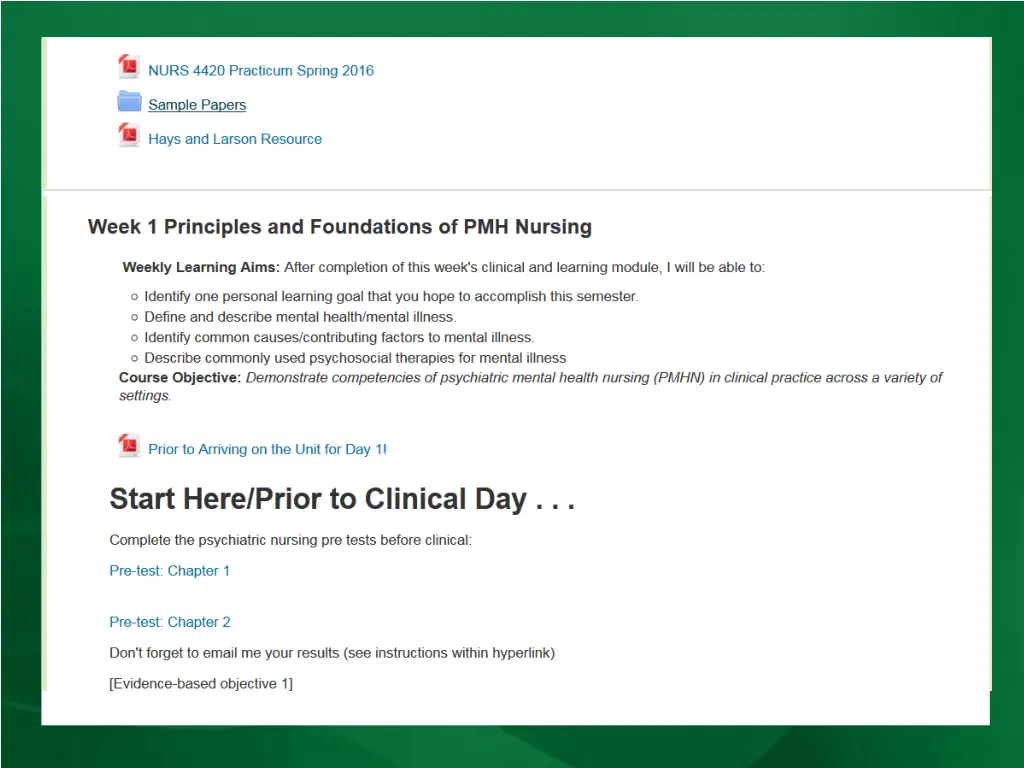Click the Start Here/Prior to Clinical Day heading
The image size is (1024, 768).
(342, 499)
